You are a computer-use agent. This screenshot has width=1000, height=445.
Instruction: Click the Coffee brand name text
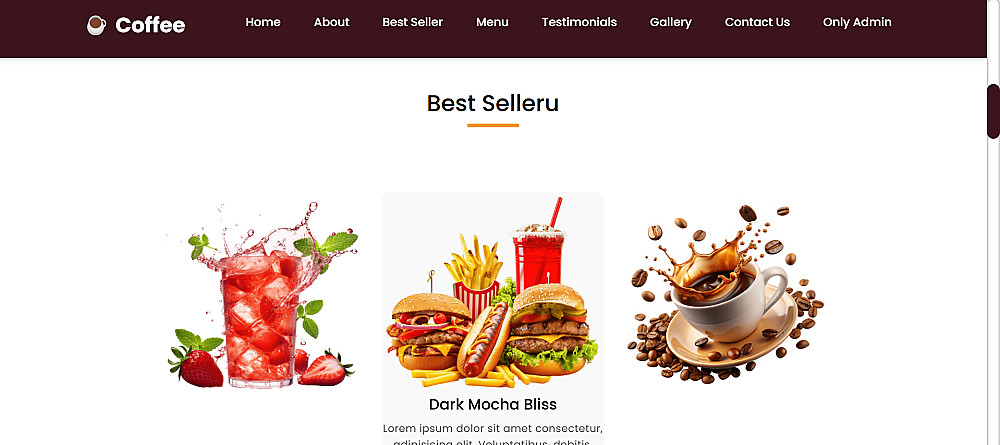[x=151, y=25]
